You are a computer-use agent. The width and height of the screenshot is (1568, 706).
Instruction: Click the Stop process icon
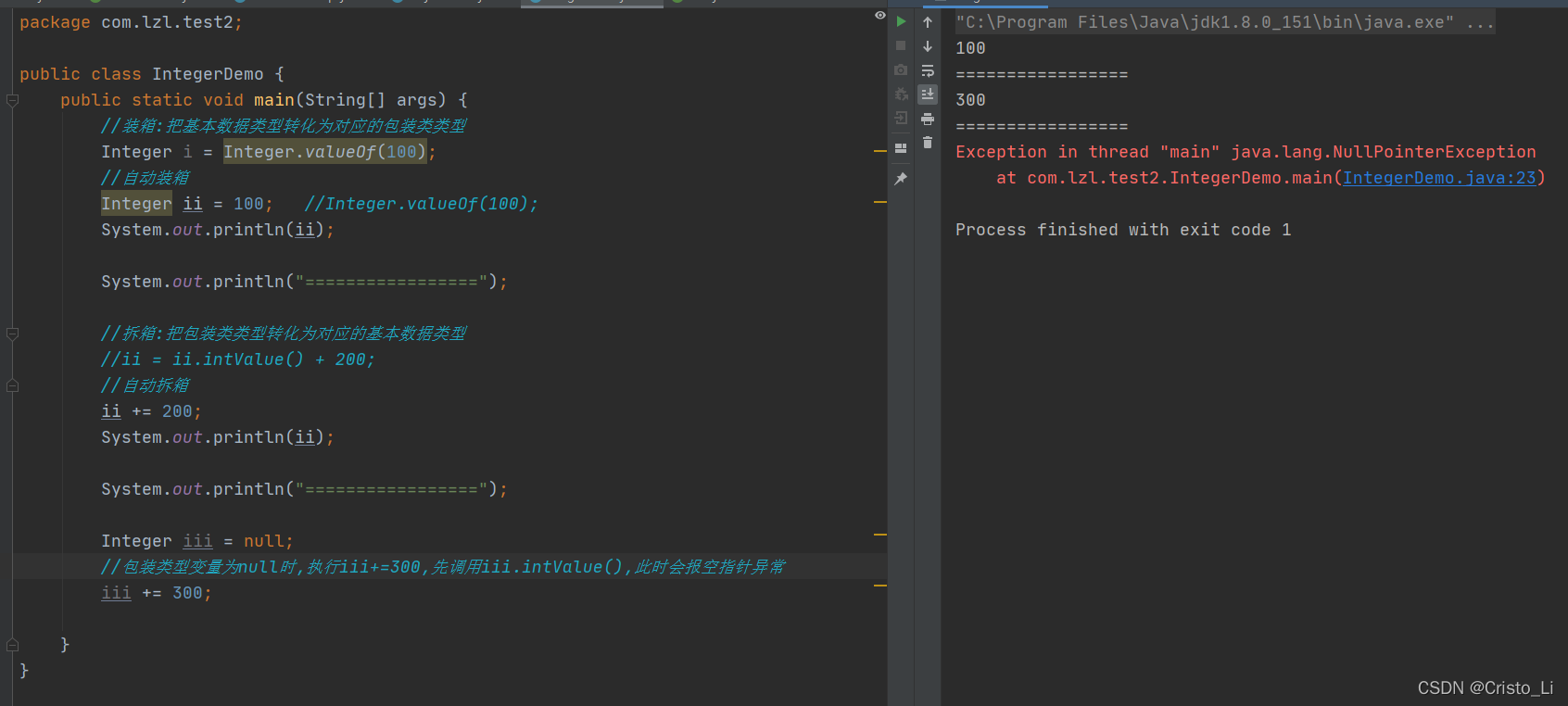click(901, 45)
